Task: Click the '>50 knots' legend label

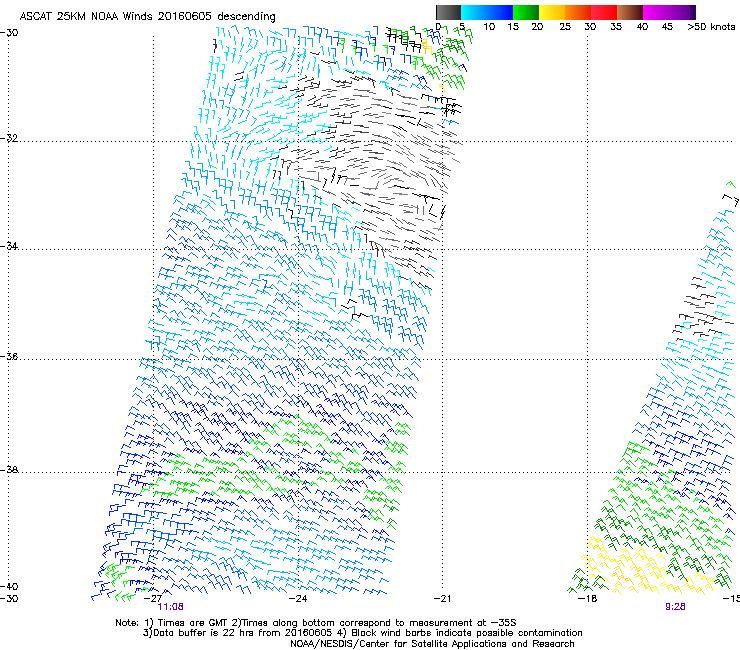Action: (711, 27)
